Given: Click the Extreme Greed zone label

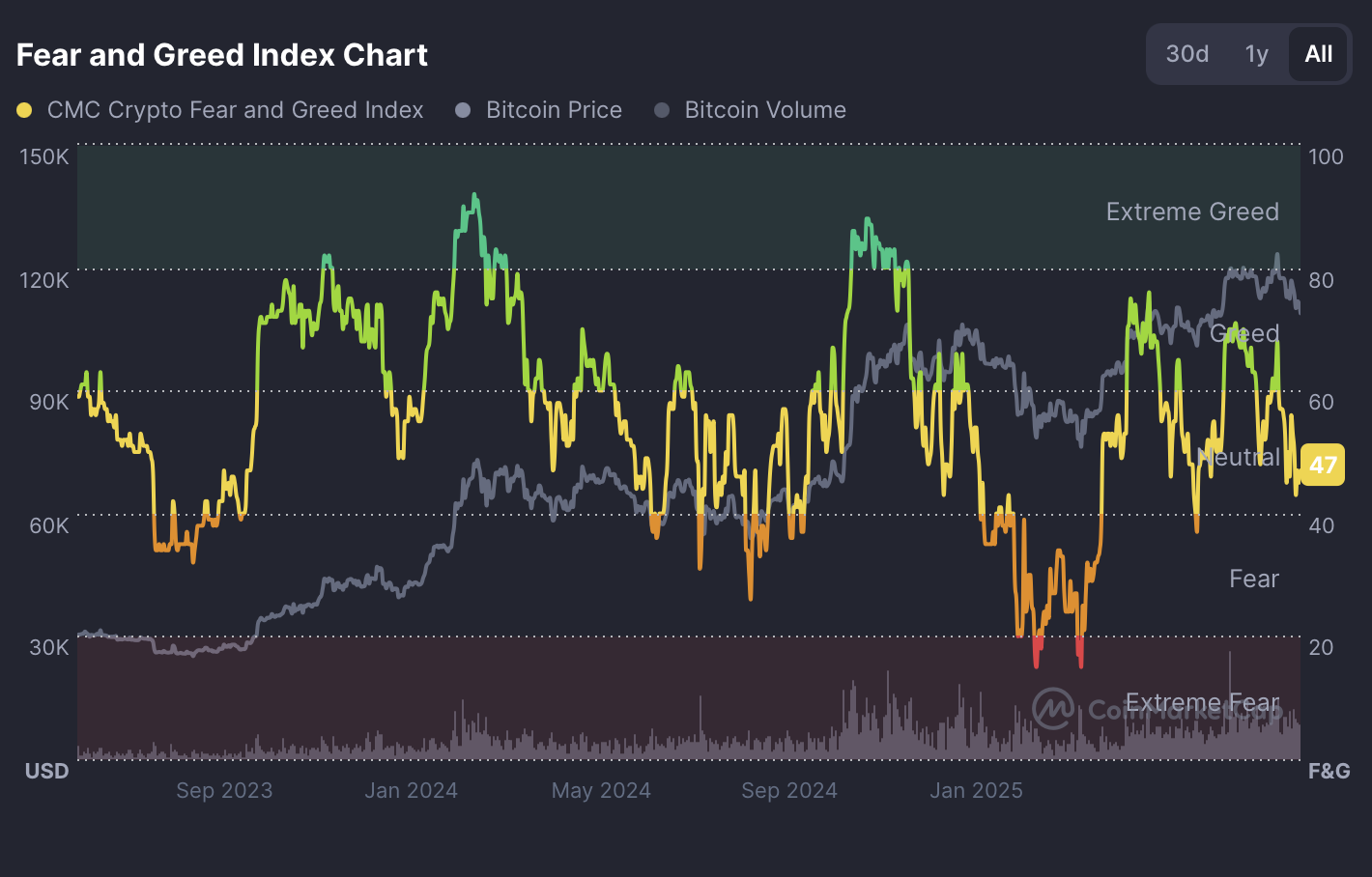Looking at the screenshot, I should tap(1192, 212).
